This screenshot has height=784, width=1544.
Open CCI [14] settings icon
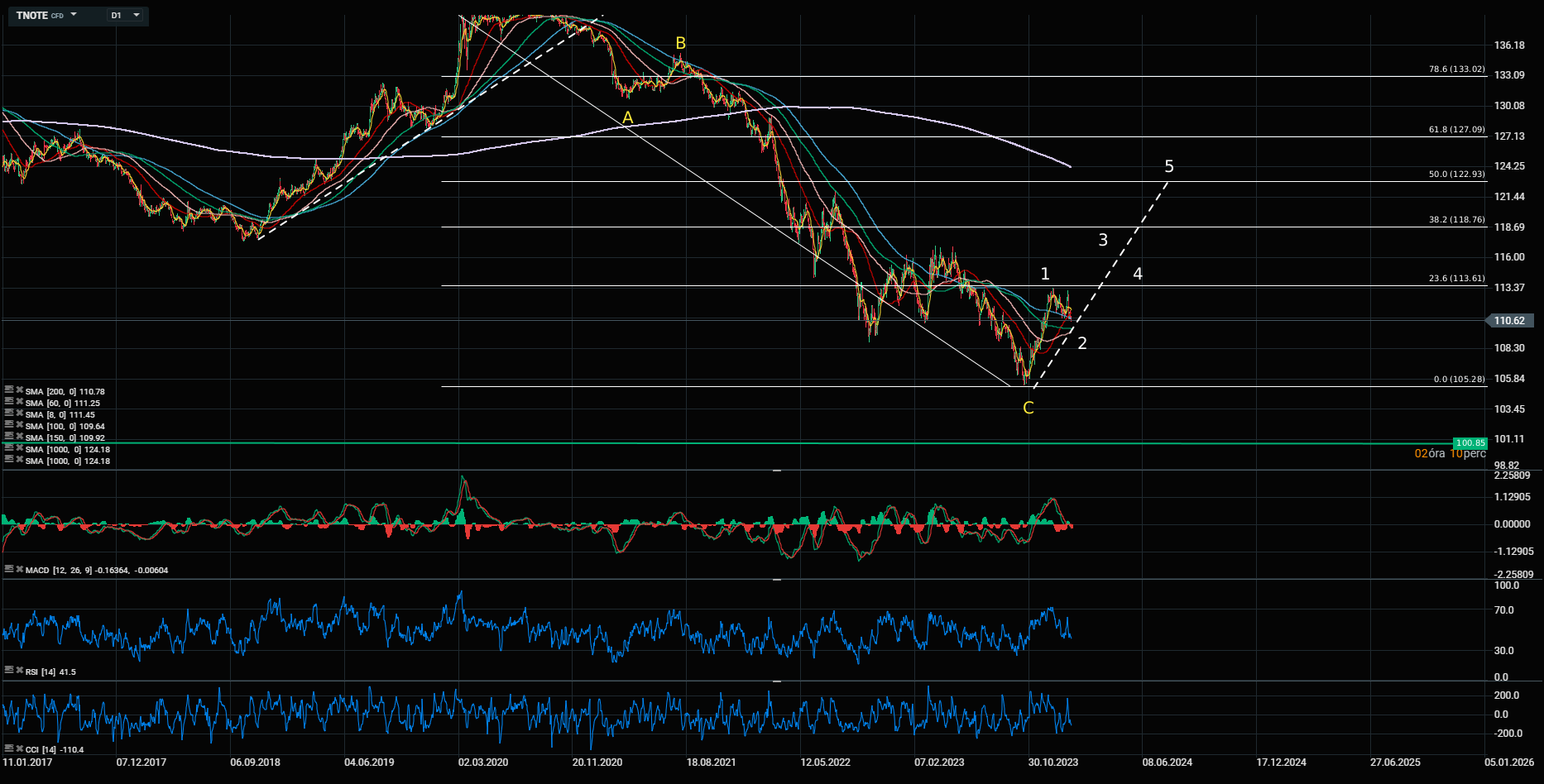tap(9, 748)
